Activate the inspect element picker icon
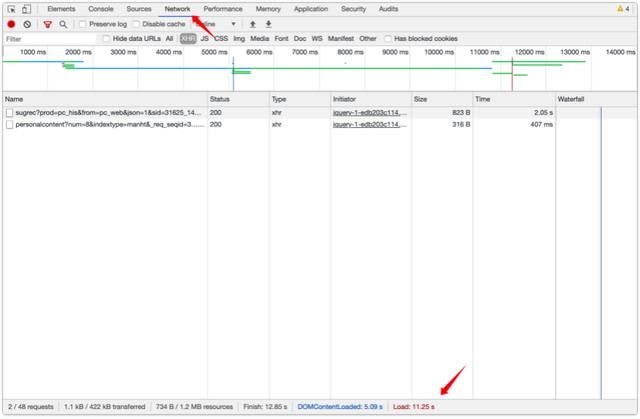This screenshot has height=419, width=640. tap(11, 9)
